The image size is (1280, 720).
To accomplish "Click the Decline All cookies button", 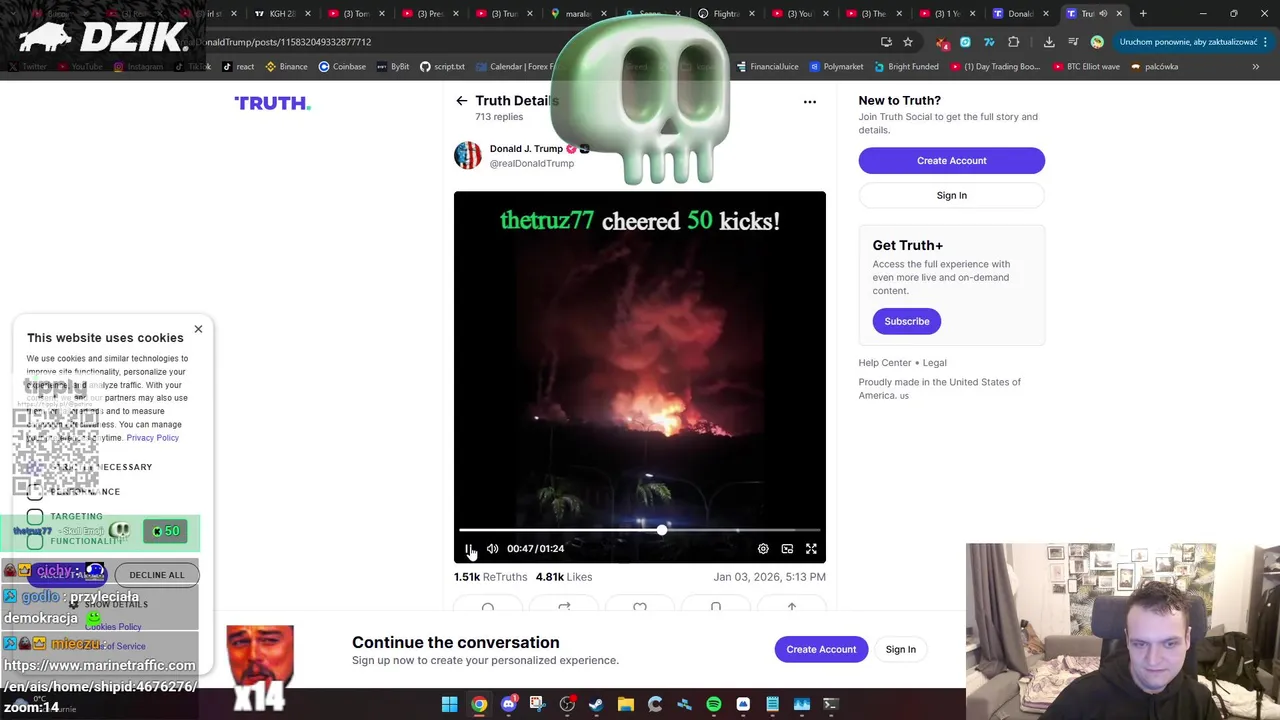I will tap(157, 575).
